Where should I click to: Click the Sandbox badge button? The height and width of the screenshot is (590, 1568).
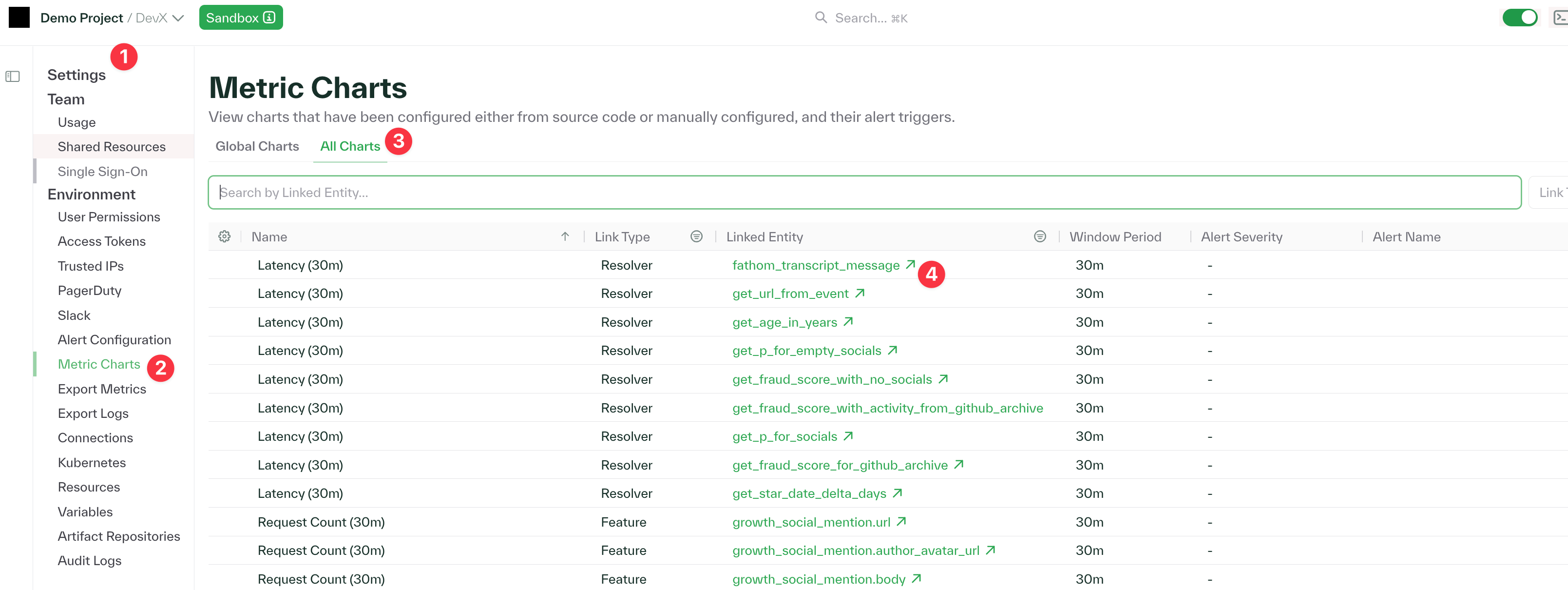[x=240, y=18]
